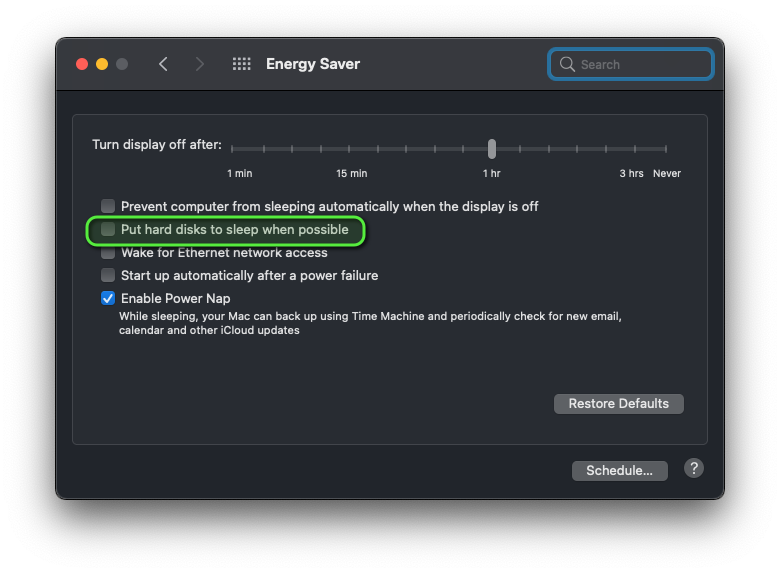
Task: Click the gray disabled zoom button
Action: (x=122, y=64)
